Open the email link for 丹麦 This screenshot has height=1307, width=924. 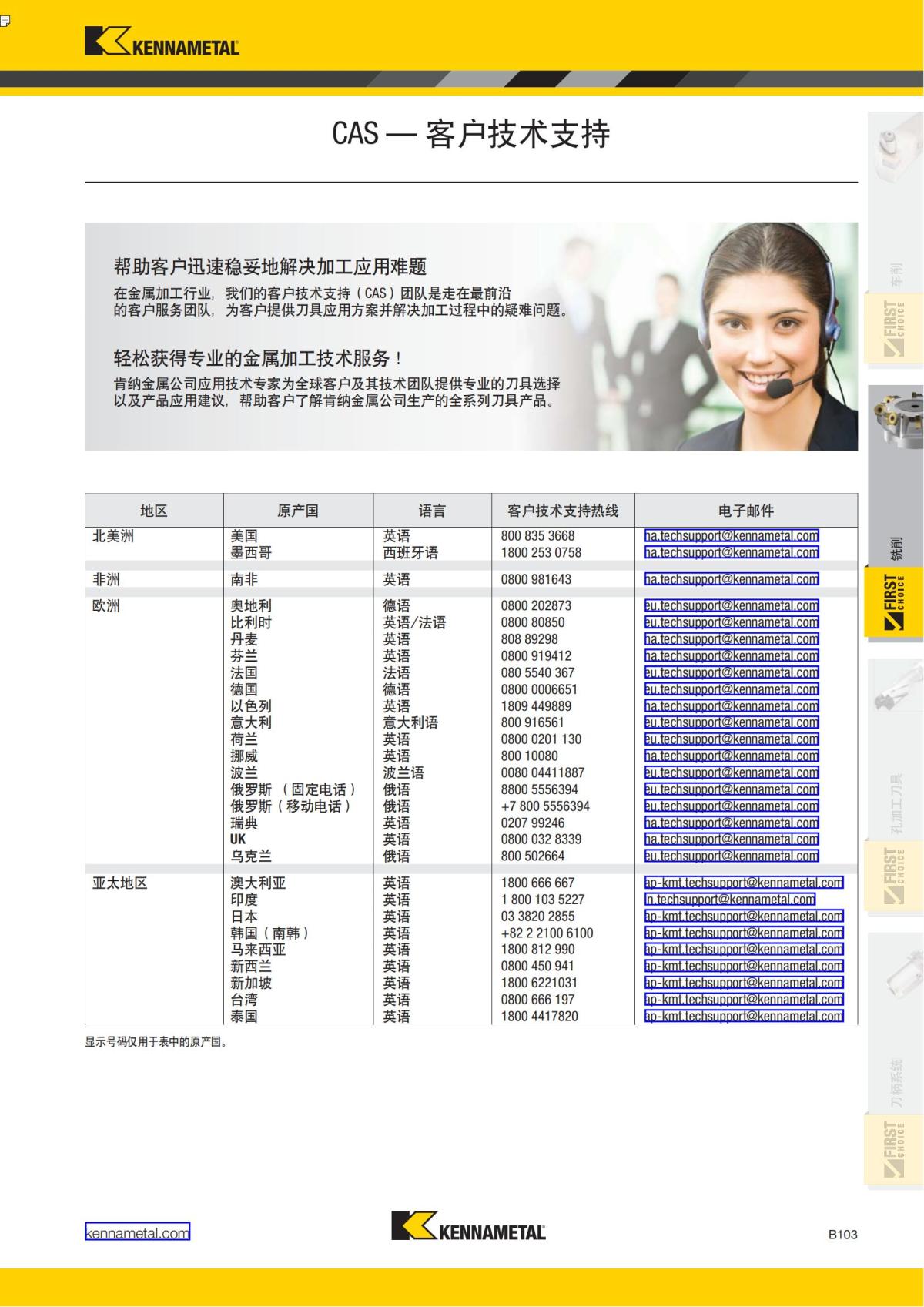[731, 639]
